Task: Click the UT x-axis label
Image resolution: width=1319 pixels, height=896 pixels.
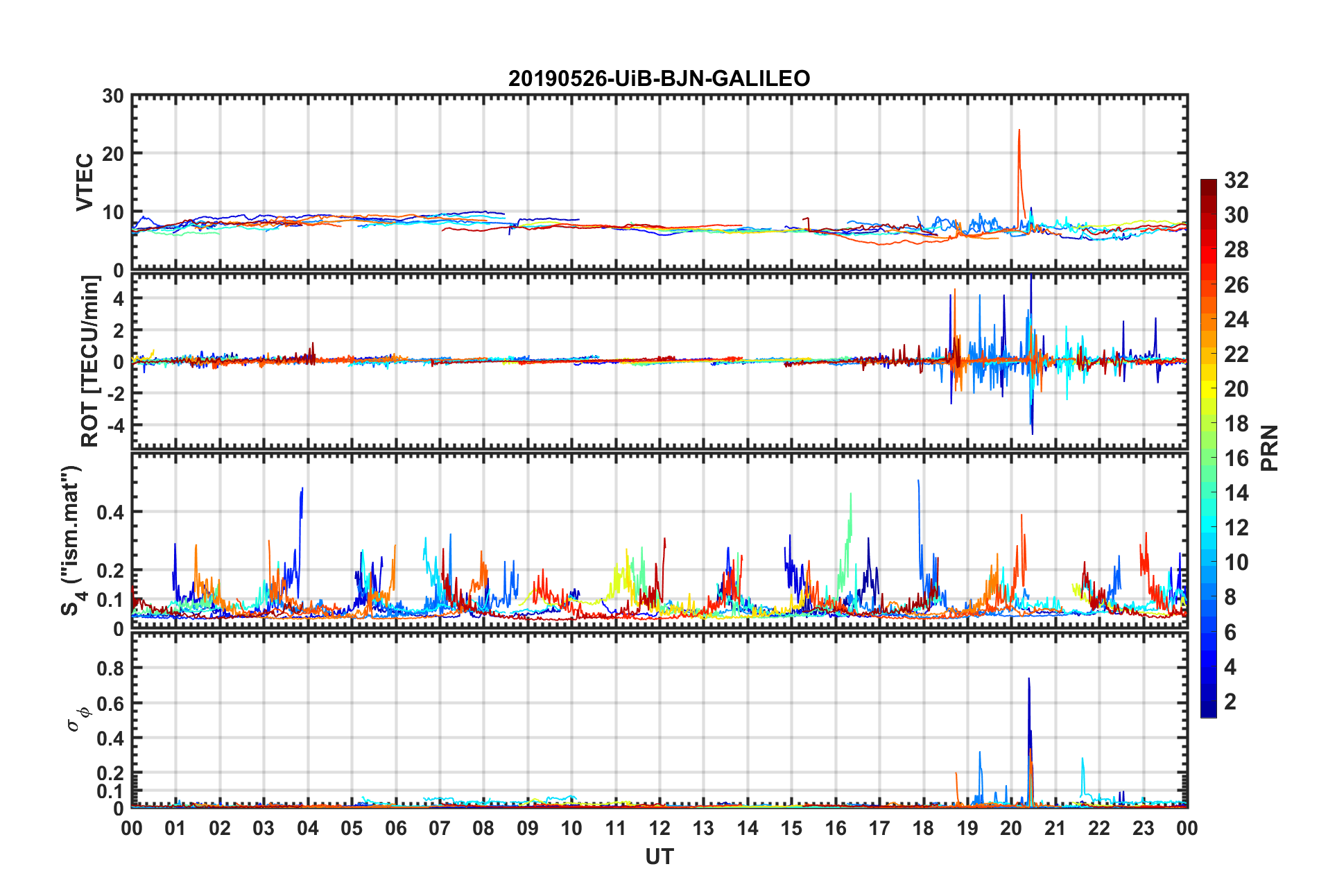Action: [x=659, y=857]
